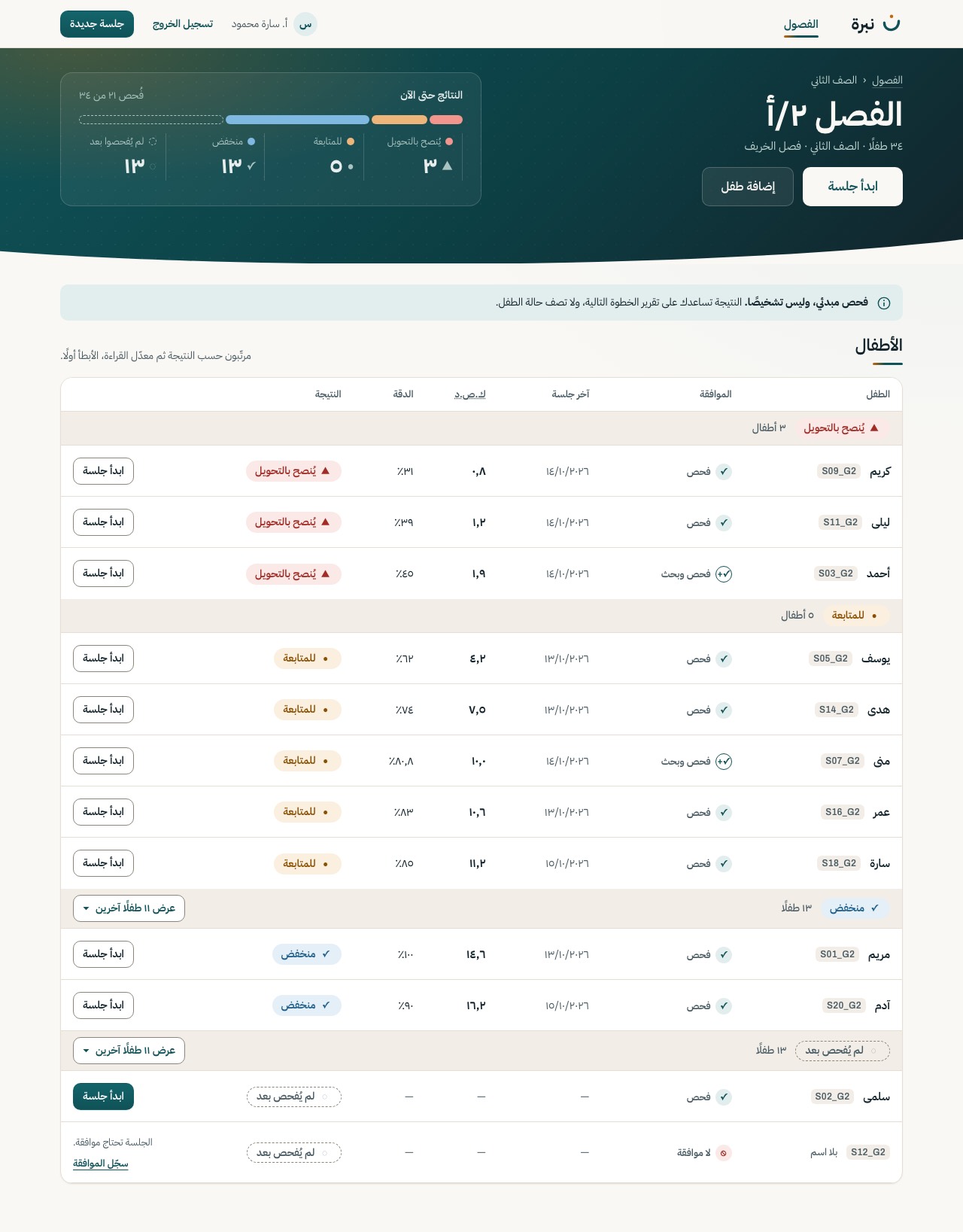Image resolution: width=963 pixels, height=1232 pixels.
Task: Click the no-consent icon in the S12_G2 row
Action: pos(724,1153)
